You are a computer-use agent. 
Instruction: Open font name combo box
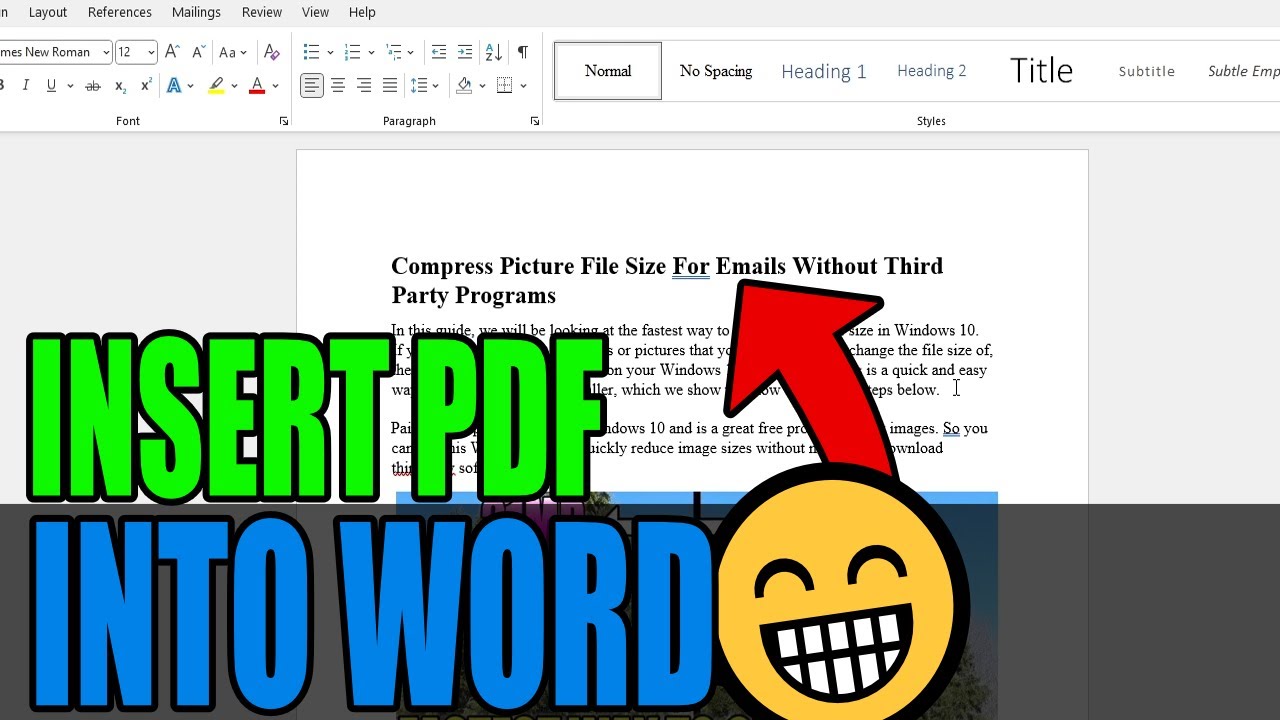tap(55, 52)
